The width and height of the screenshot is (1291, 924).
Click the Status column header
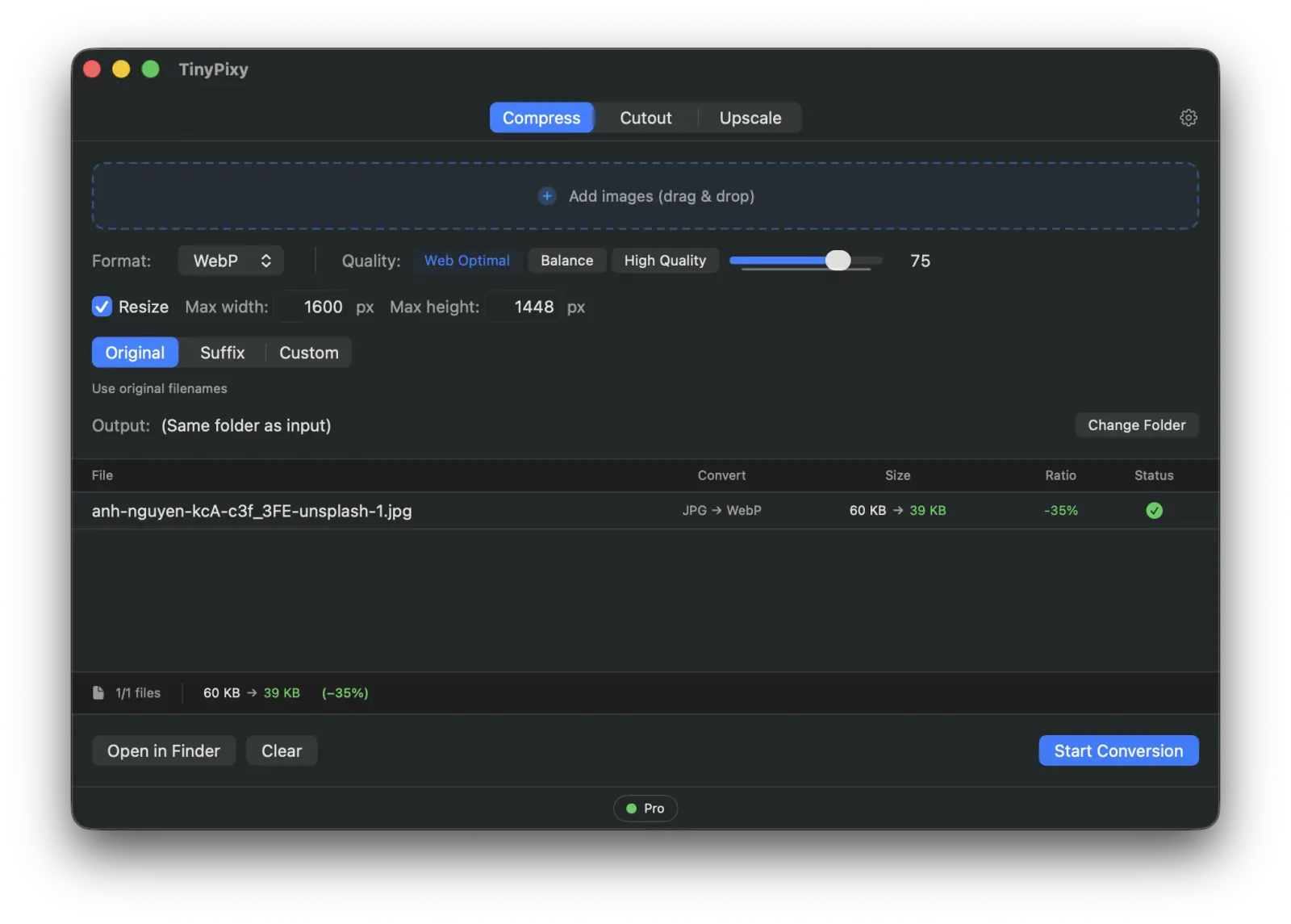coord(1154,475)
